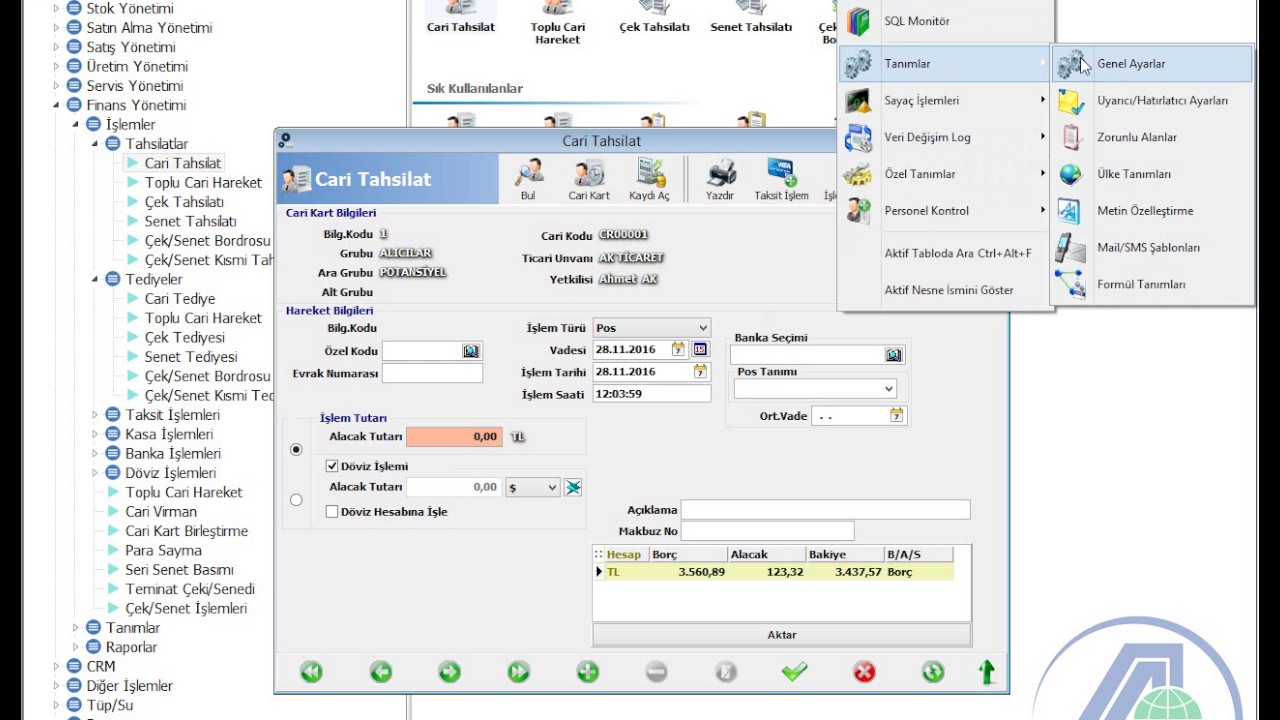Select Genel Ayarlar submenu item
1280x720 pixels.
tap(1152, 64)
